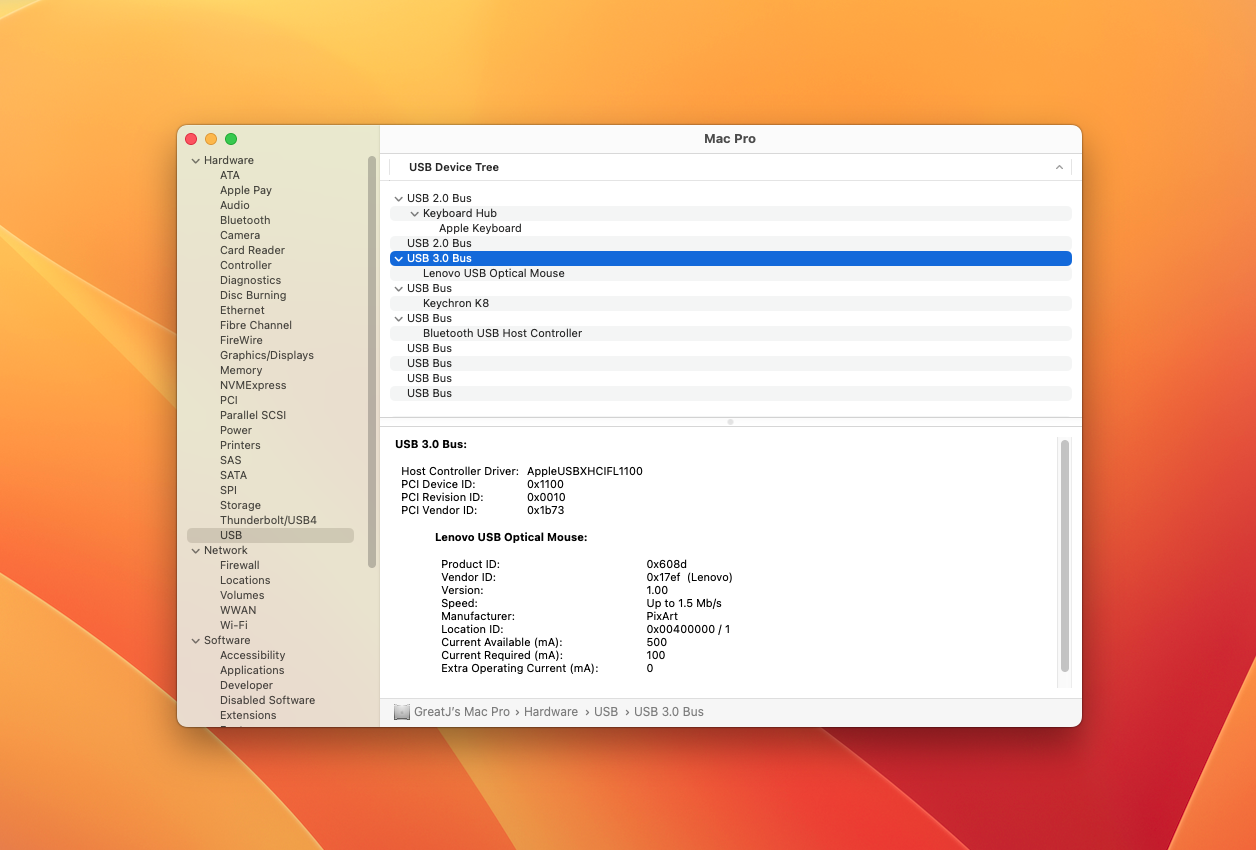Open Diagnostics in the sidebar

pyautogui.click(x=250, y=280)
